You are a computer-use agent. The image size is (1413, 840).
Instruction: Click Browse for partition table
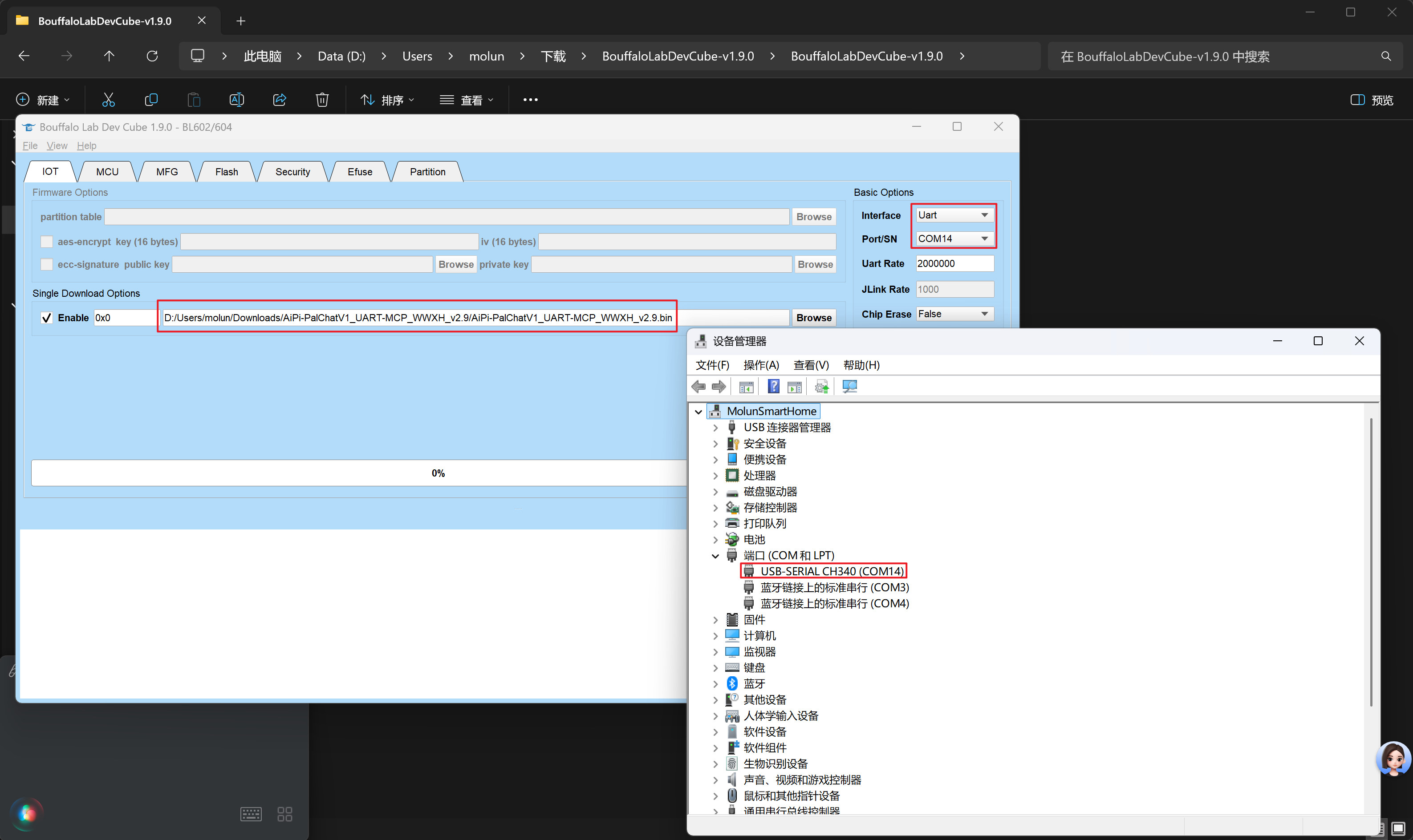coord(814,217)
